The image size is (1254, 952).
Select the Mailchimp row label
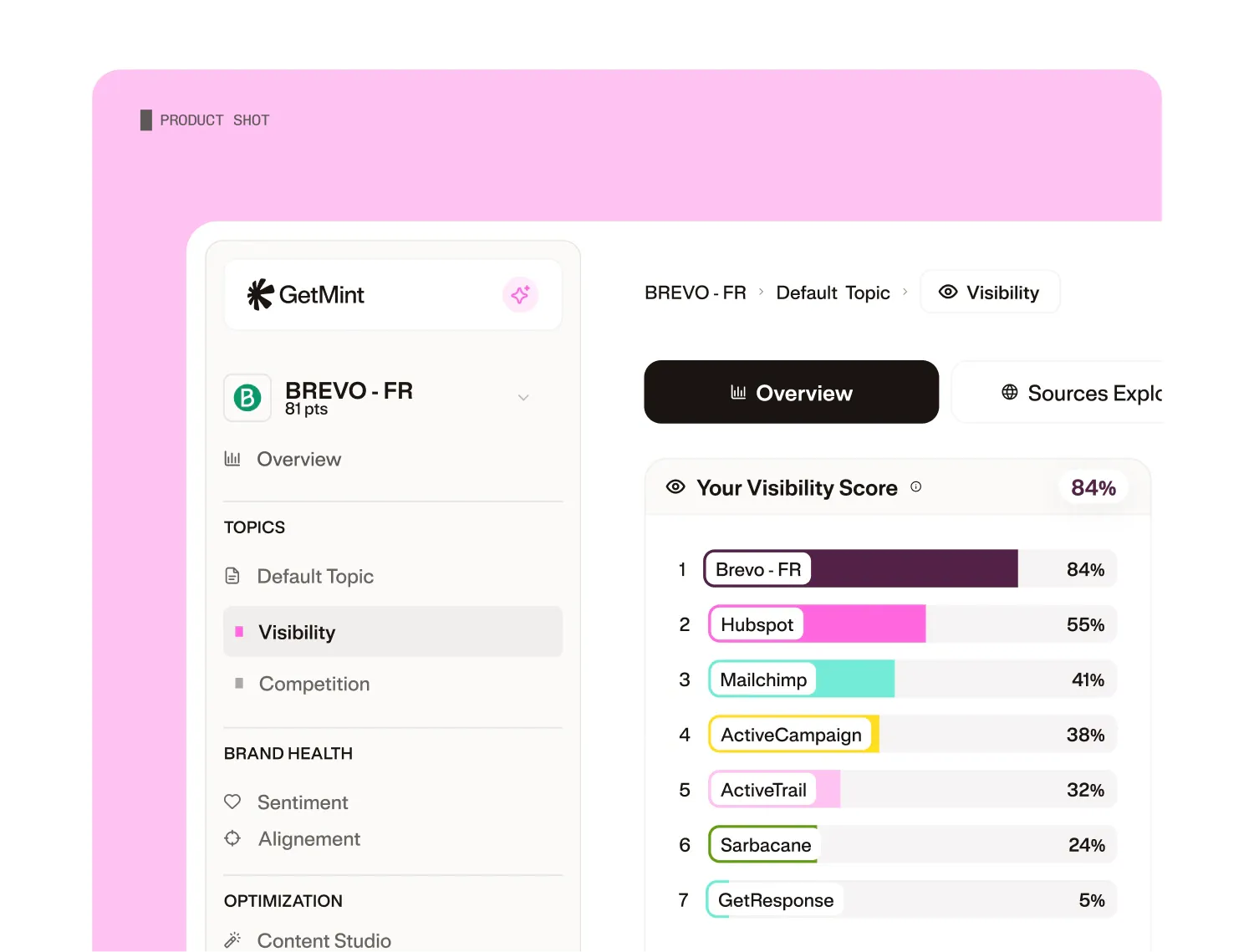(763, 680)
